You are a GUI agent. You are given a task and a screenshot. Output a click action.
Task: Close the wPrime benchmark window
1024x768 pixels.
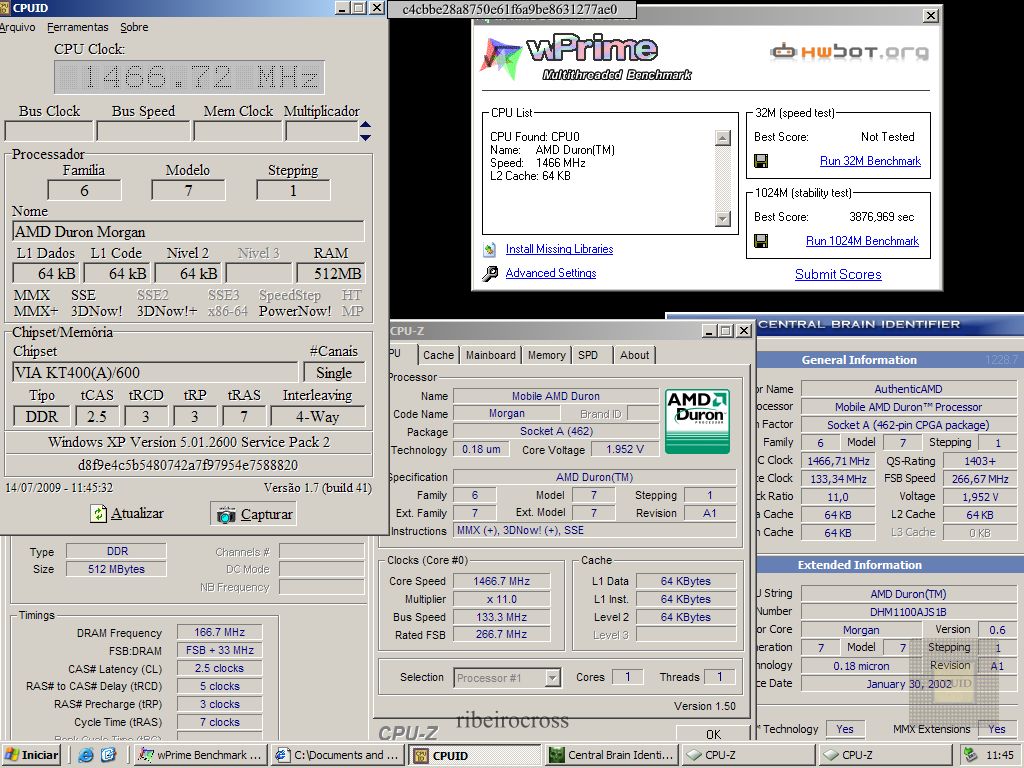pos(931,16)
